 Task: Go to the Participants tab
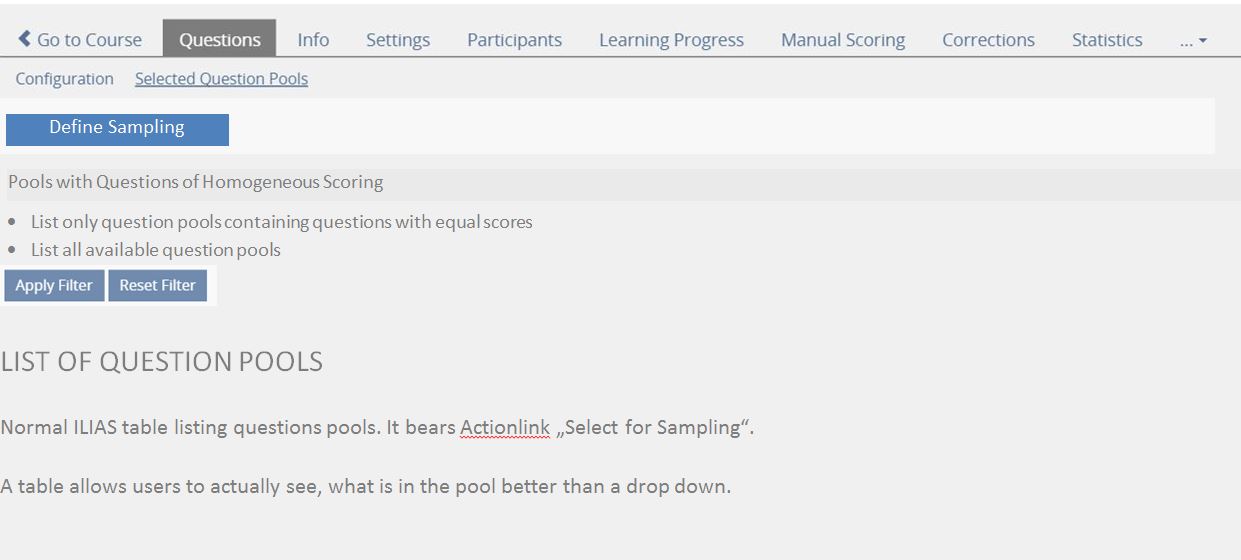point(514,40)
